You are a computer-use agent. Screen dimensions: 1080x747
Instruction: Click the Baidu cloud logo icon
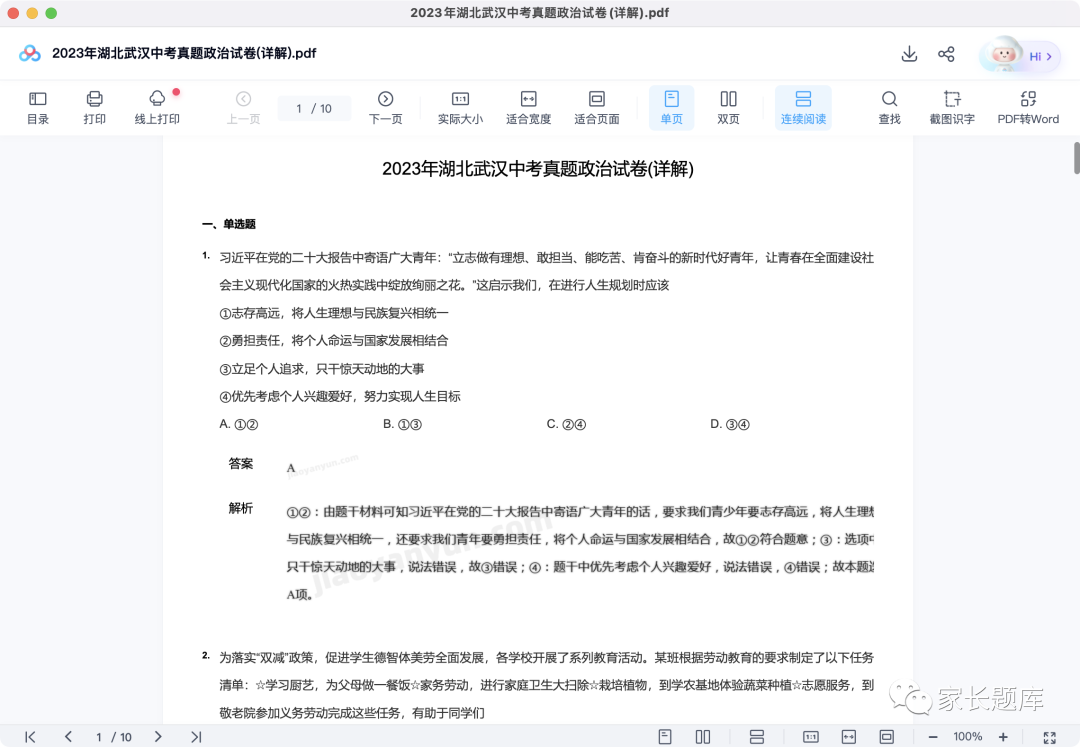(x=30, y=53)
